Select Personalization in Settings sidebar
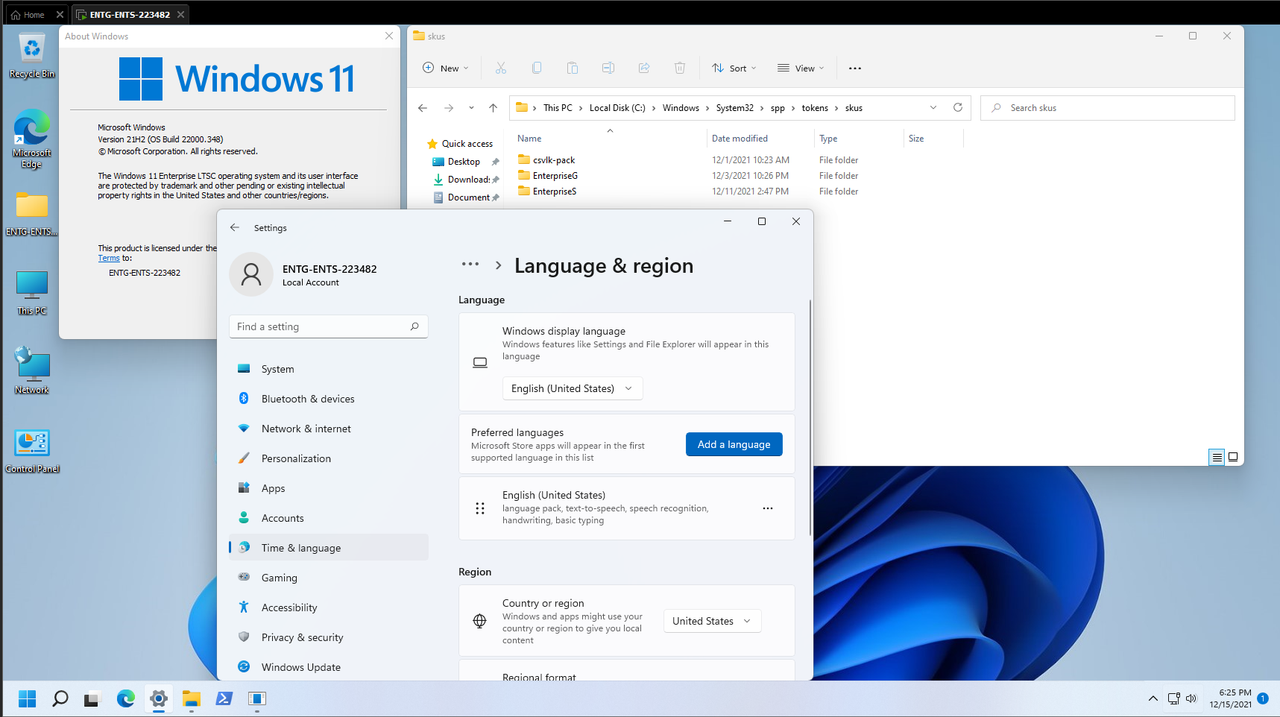The height and width of the screenshot is (717, 1280). pyautogui.click(x=329, y=458)
